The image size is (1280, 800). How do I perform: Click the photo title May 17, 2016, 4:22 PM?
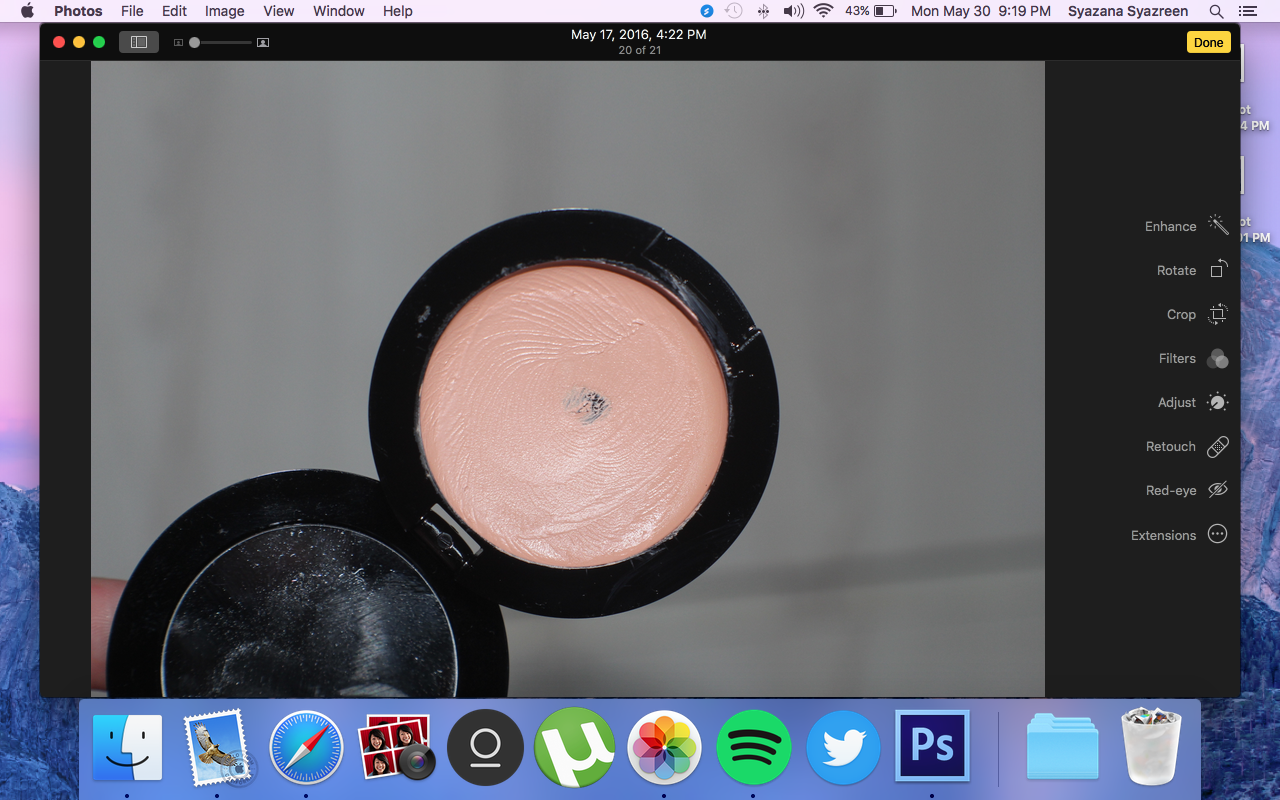[x=639, y=34]
